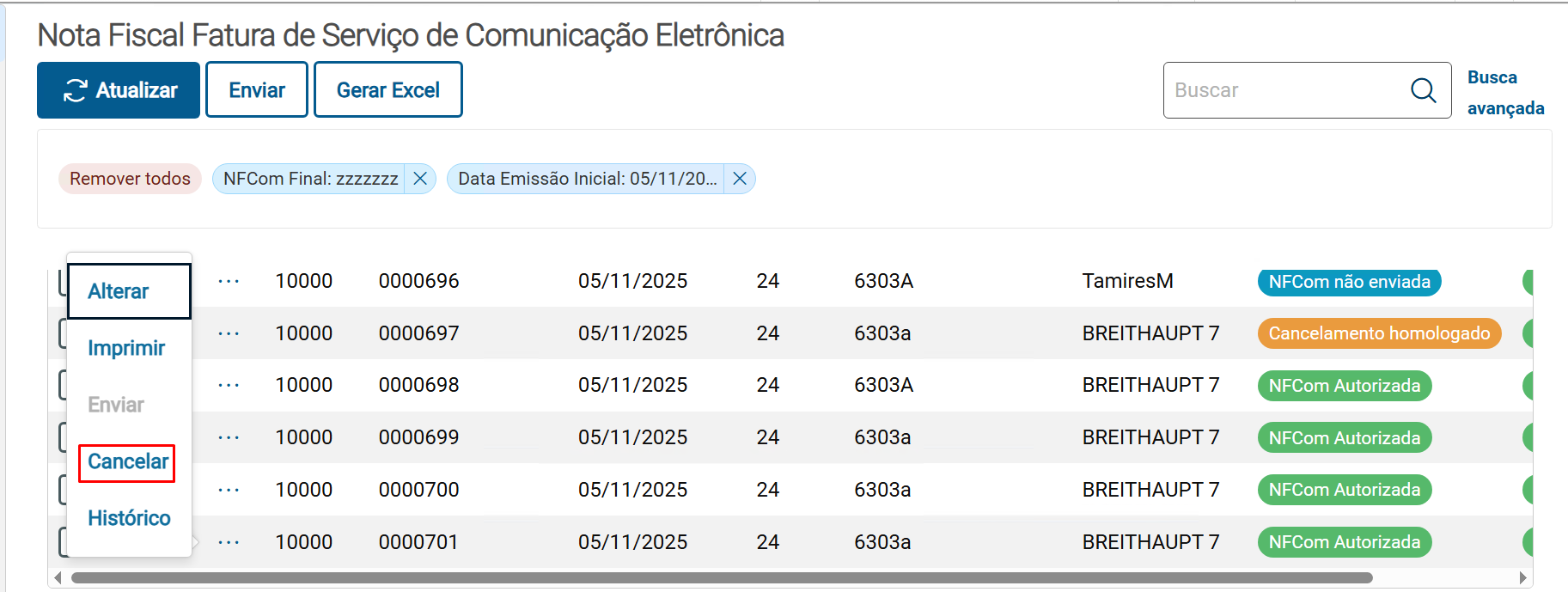The image size is (1568, 592).
Task: Select Cancelar in the context menu
Action: [x=127, y=462]
